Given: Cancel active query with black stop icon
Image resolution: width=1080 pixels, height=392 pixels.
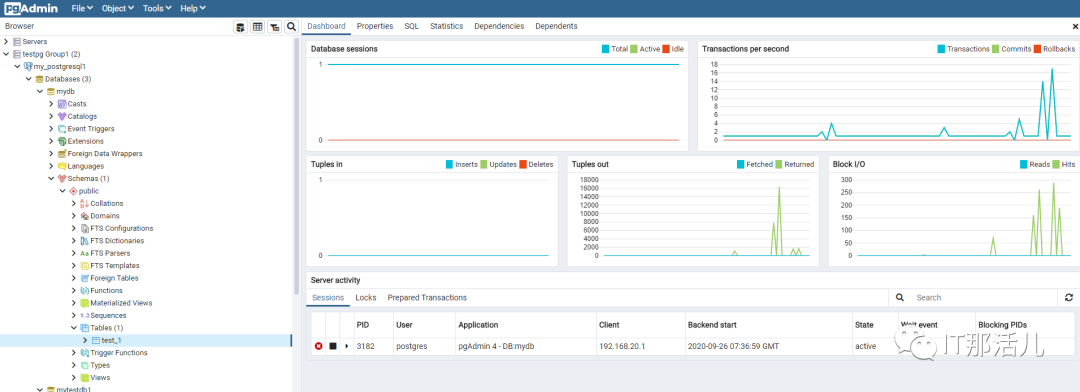Looking at the screenshot, I should (x=333, y=346).
